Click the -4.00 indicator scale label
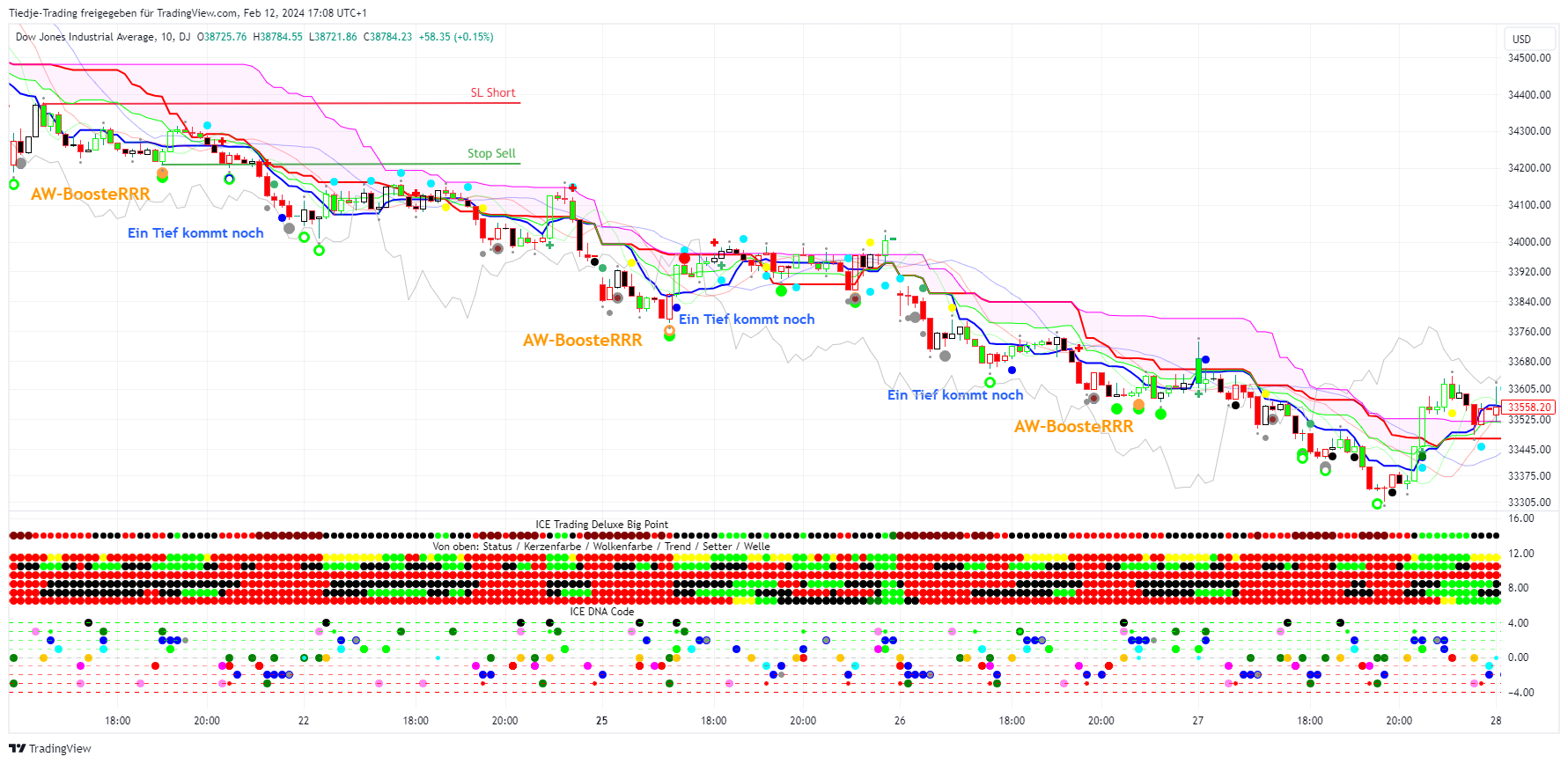 tap(1520, 693)
